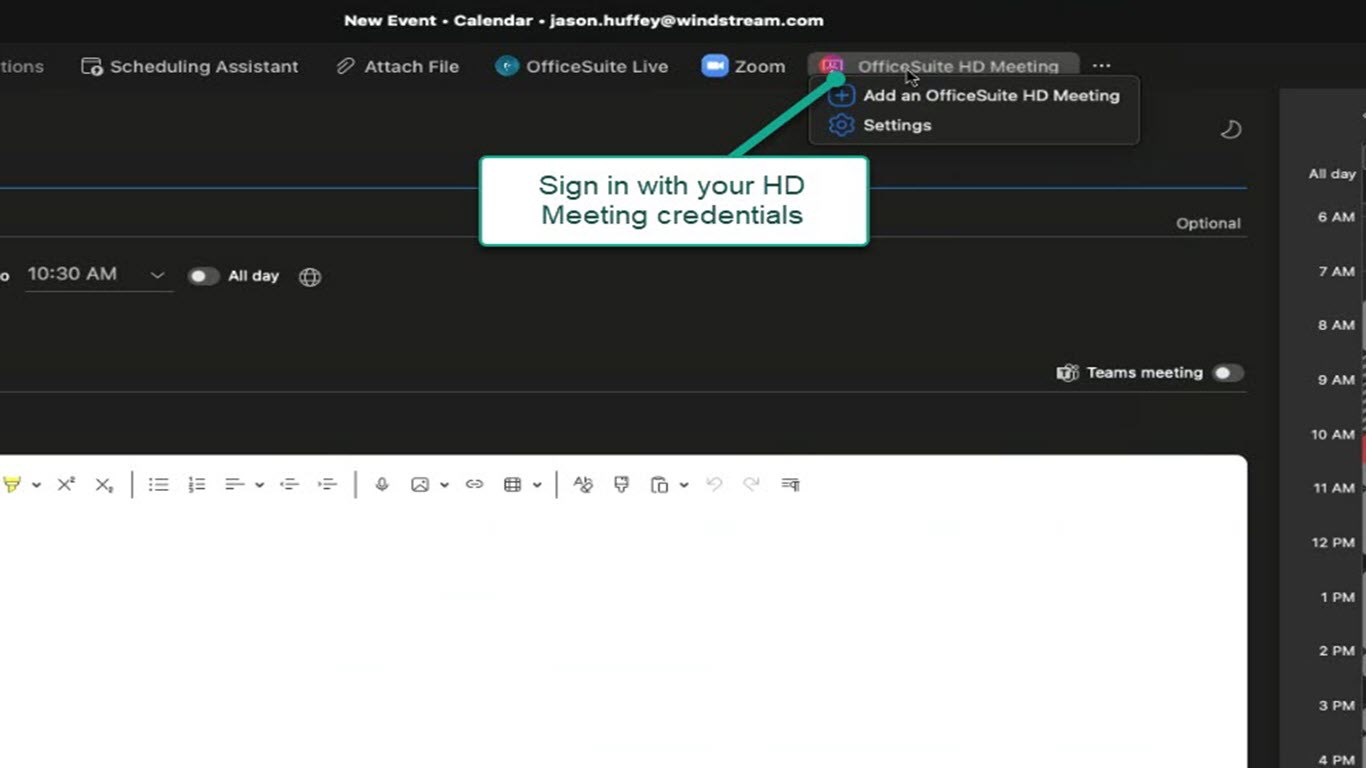The image size is (1366, 768).
Task: Open the 10:30 AM end time dropdown
Action: (x=157, y=275)
